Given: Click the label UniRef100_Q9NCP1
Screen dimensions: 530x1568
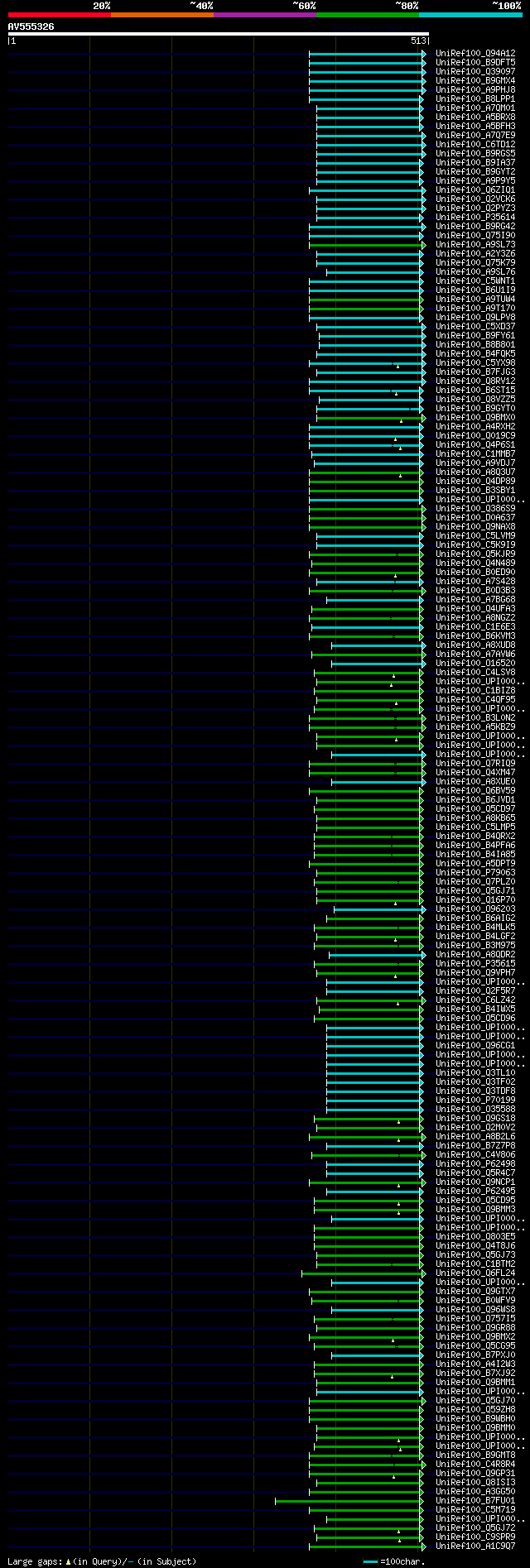Looking at the screenshot, I should point(475,1182).
